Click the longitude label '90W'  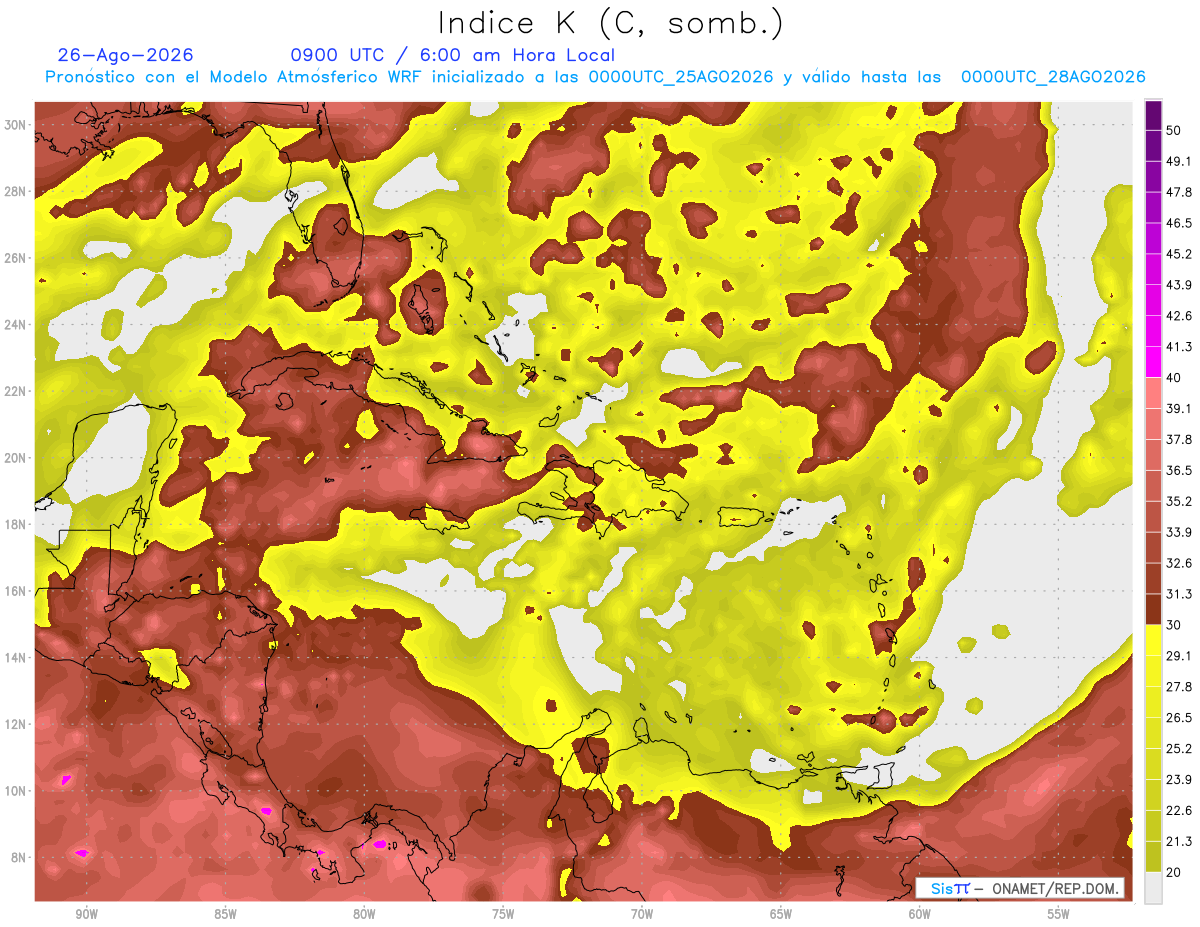[87, 915]
